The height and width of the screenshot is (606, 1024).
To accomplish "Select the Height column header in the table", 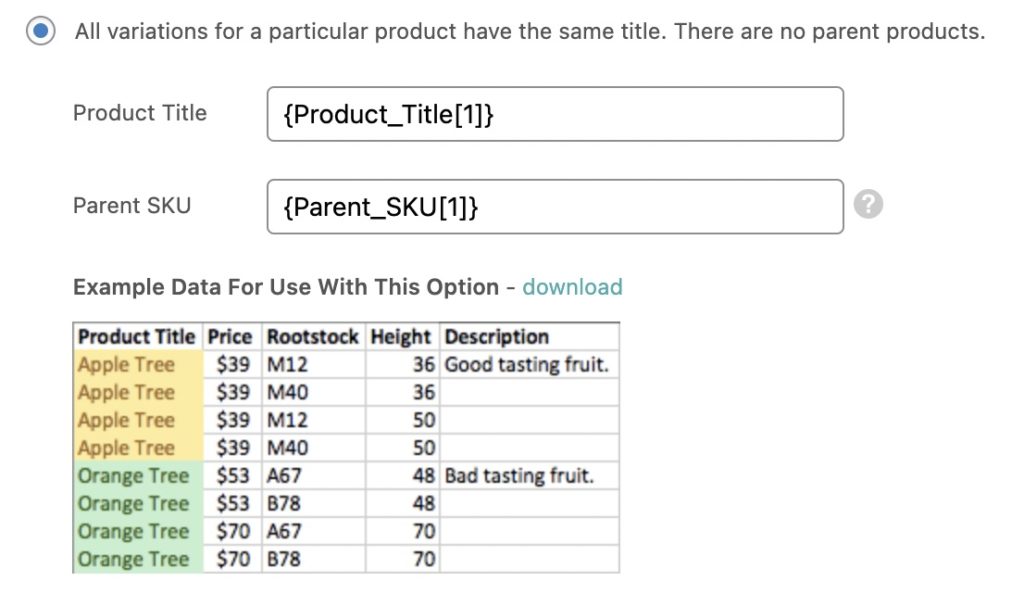I will coord(400,337).
